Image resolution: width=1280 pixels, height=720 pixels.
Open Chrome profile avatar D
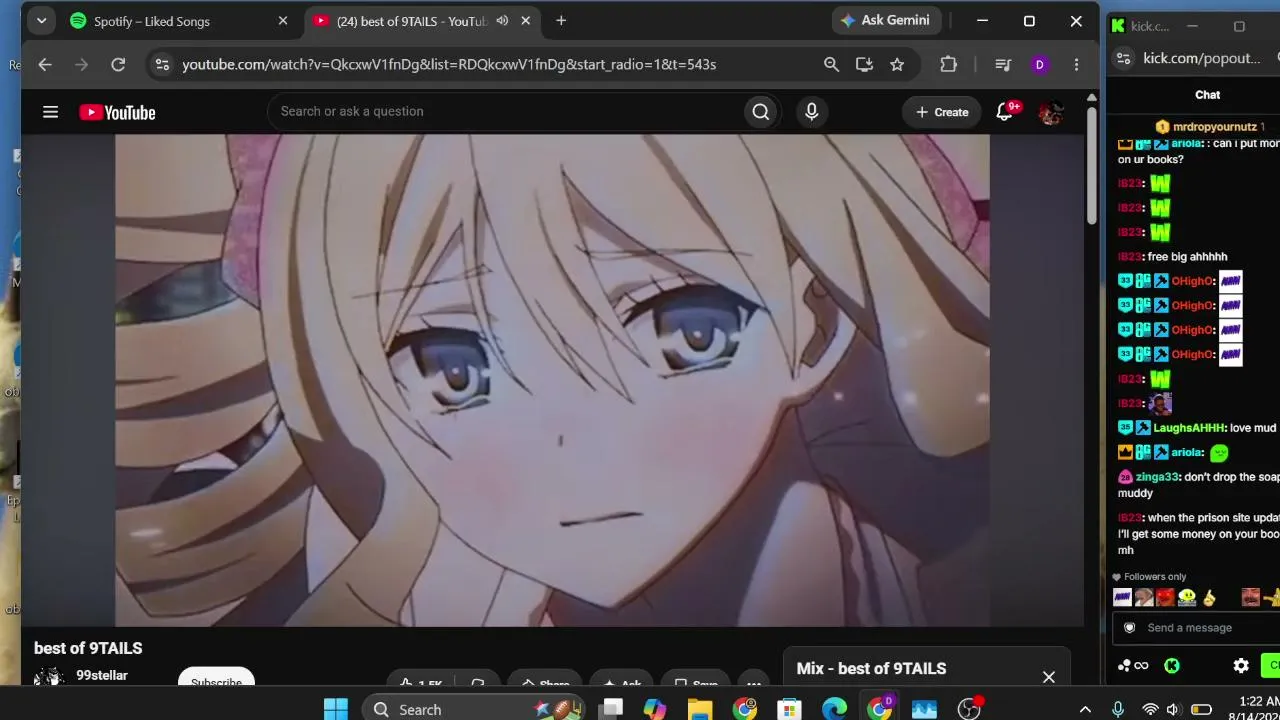click(1040, 64)
